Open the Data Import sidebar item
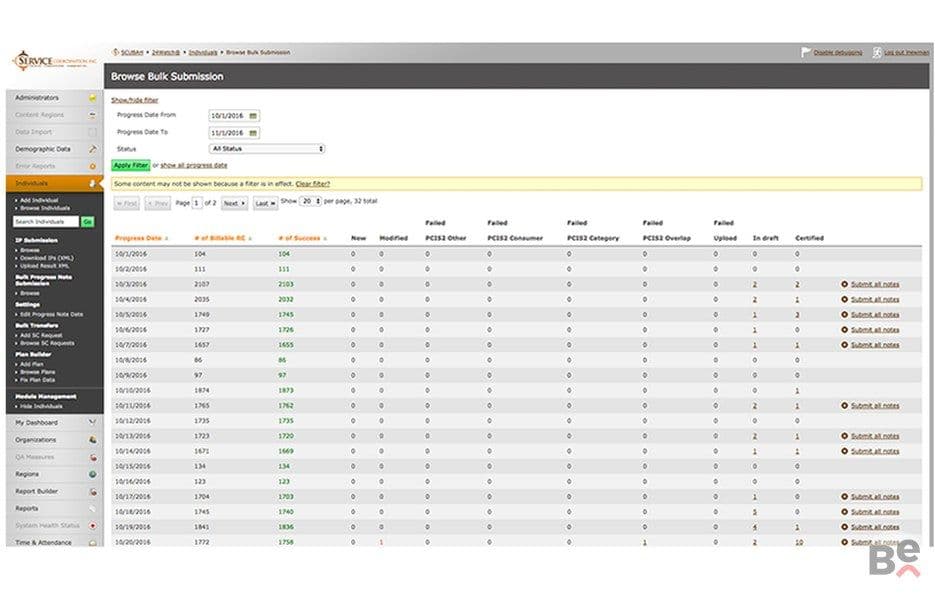The height and width of the screenshot is (600, 935). (x=54, y=132)
